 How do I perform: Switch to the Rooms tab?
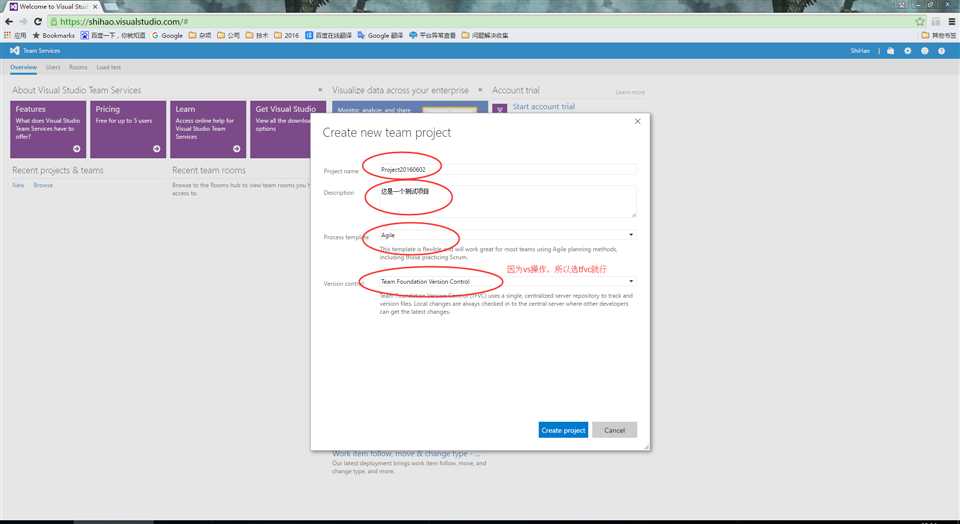(78, 67)
